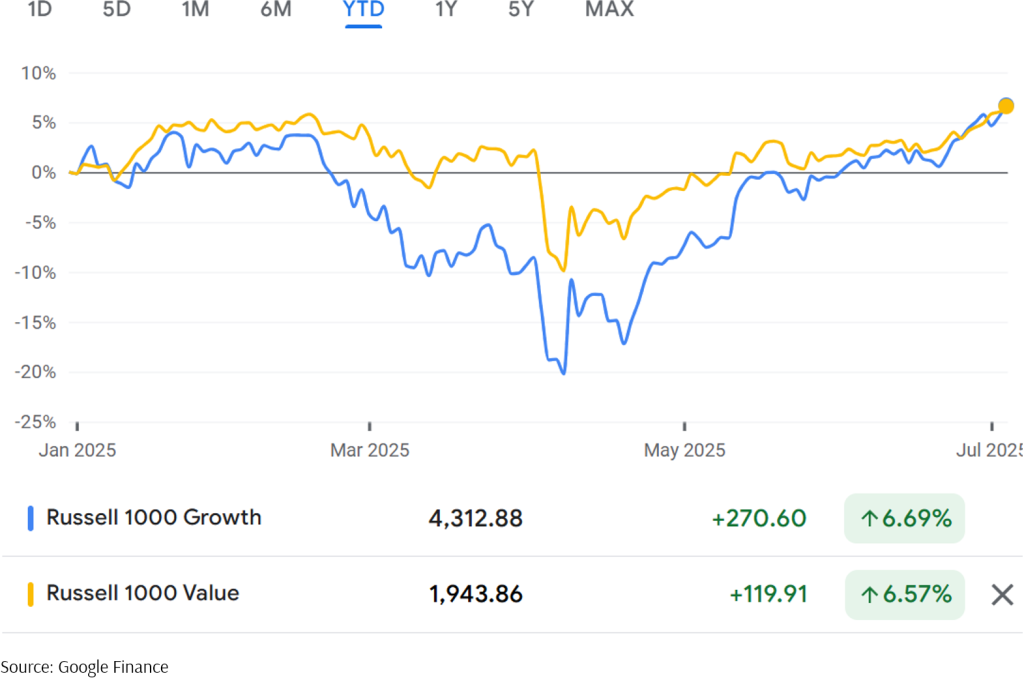The image size is (1024, 678).
Task: Select the 1D time range
Action: [40, 10]
